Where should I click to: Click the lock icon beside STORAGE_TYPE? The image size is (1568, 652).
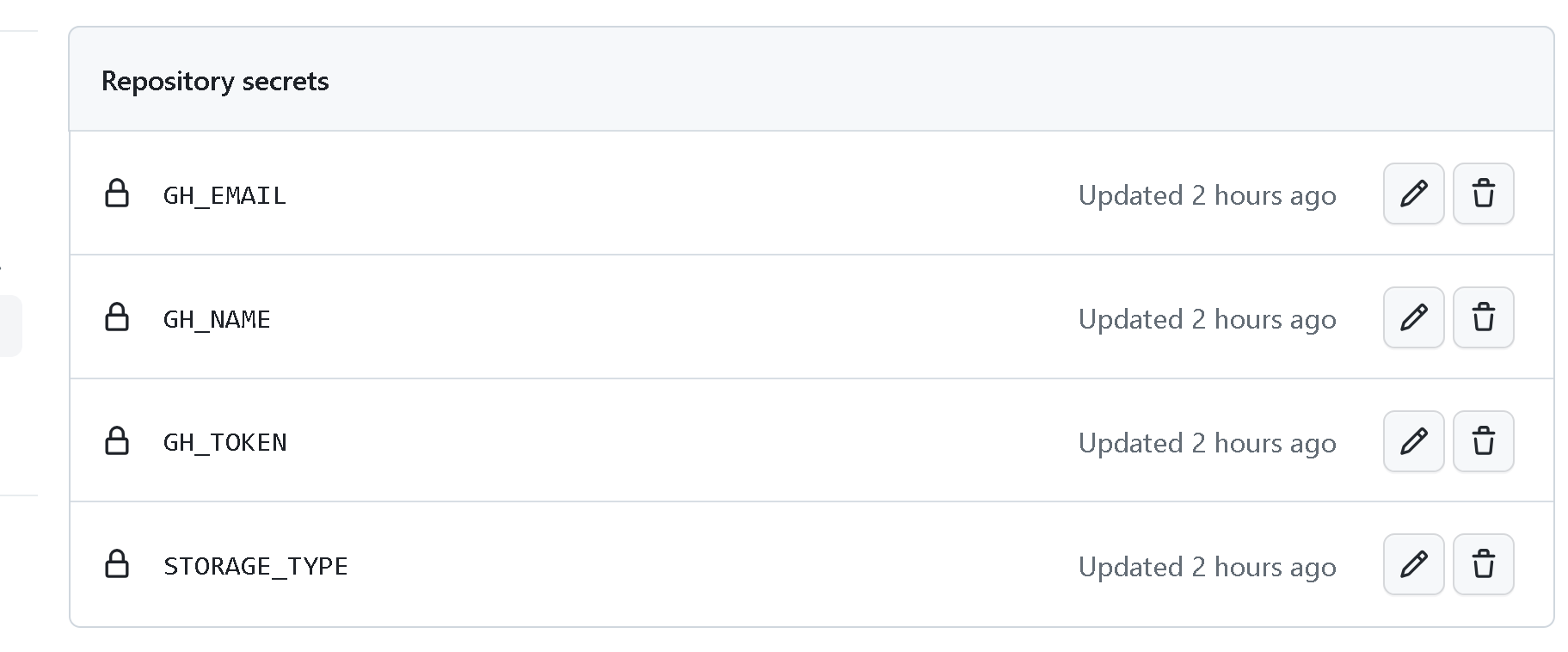pyautogui.click(x=117, y=565)
